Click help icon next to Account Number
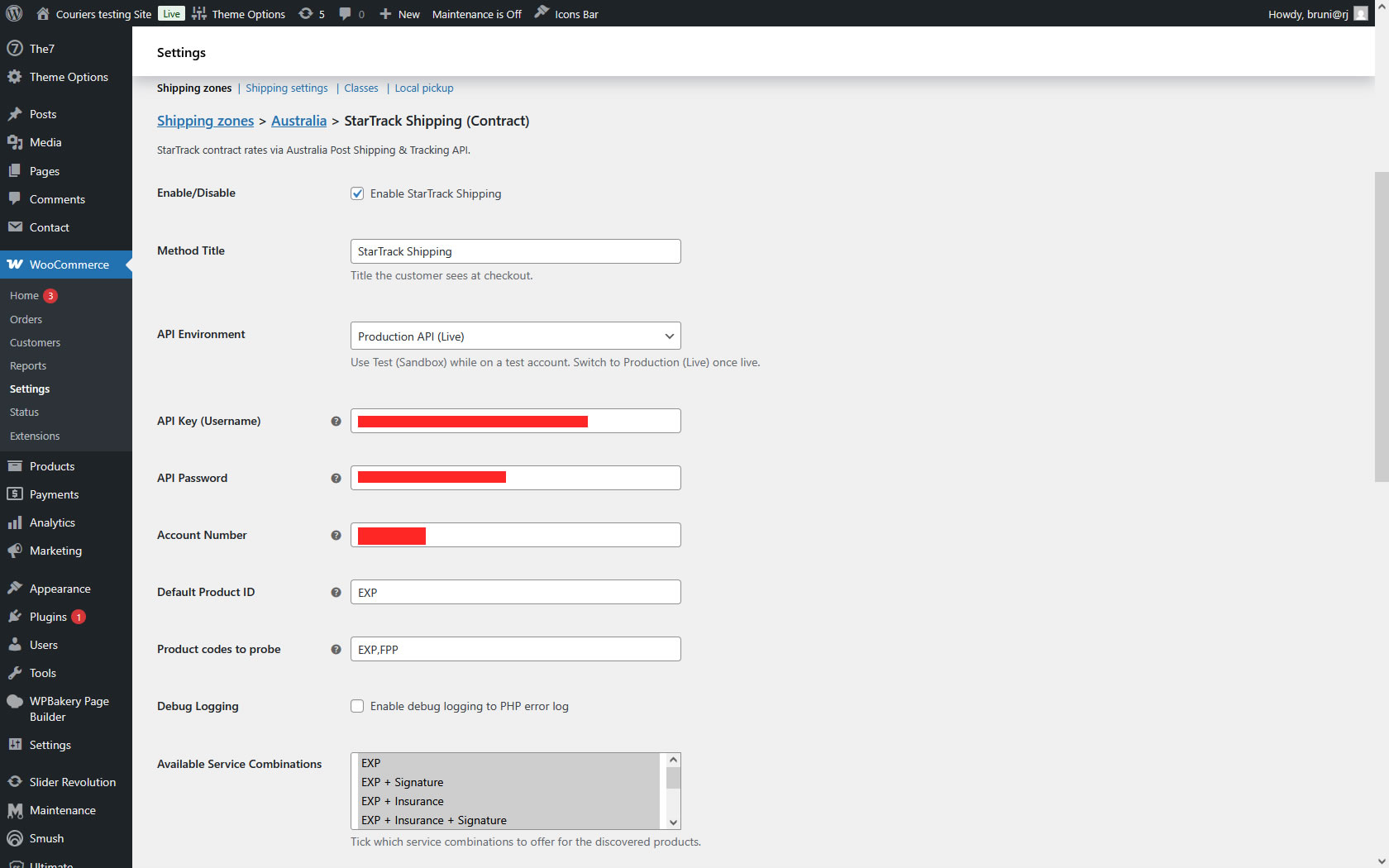This screenshot has height=868, width=1389. tap(336, 536)
